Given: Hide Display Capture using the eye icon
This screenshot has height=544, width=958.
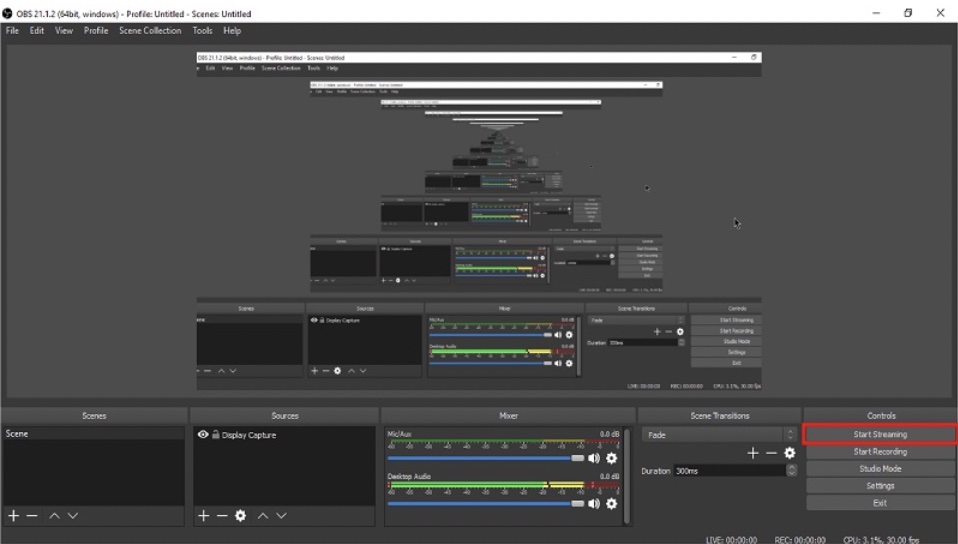Looking at the screenshot, I should point(203,435).
